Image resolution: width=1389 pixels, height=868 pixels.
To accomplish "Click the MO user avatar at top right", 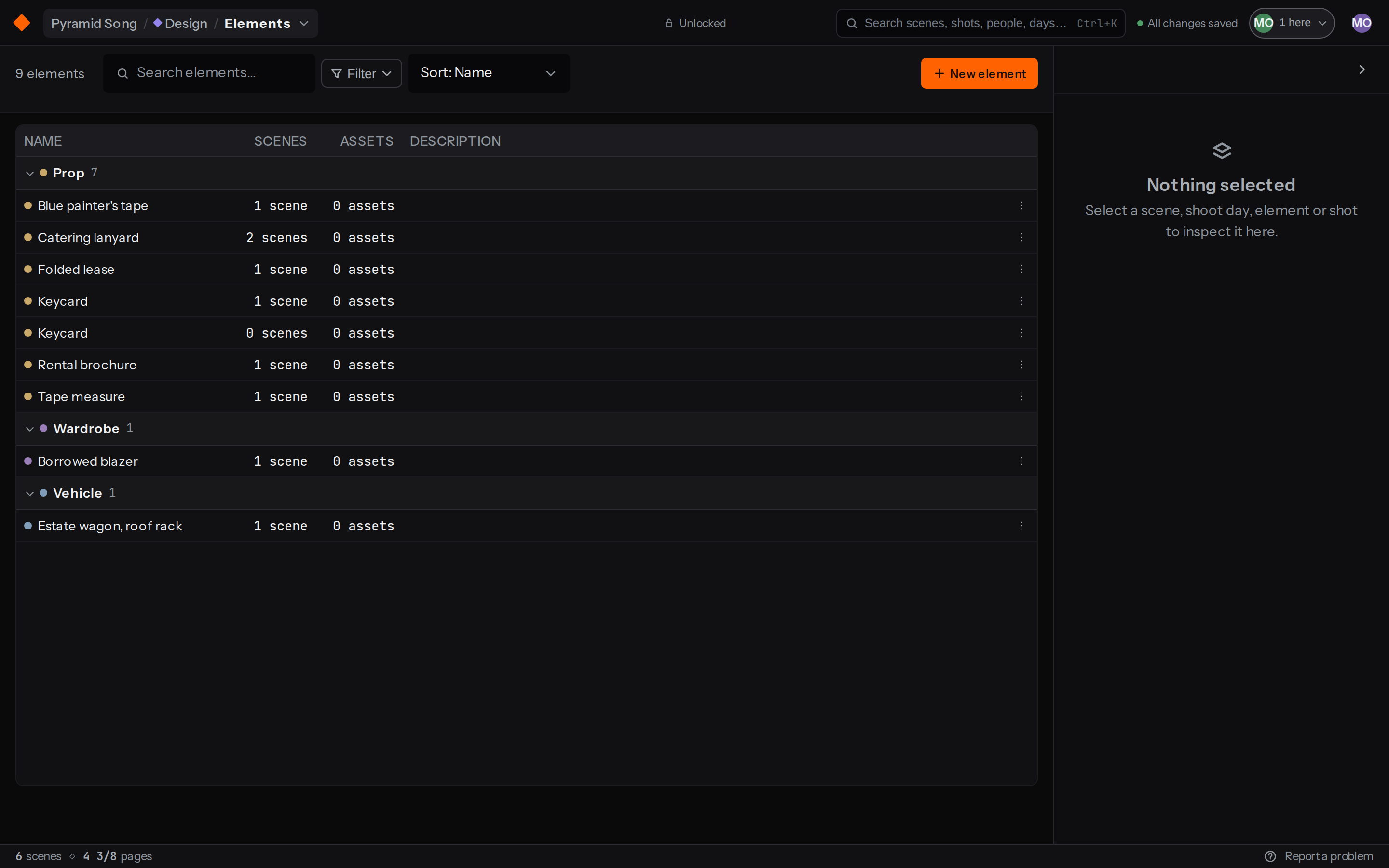I will click(x=1362, y=23).
